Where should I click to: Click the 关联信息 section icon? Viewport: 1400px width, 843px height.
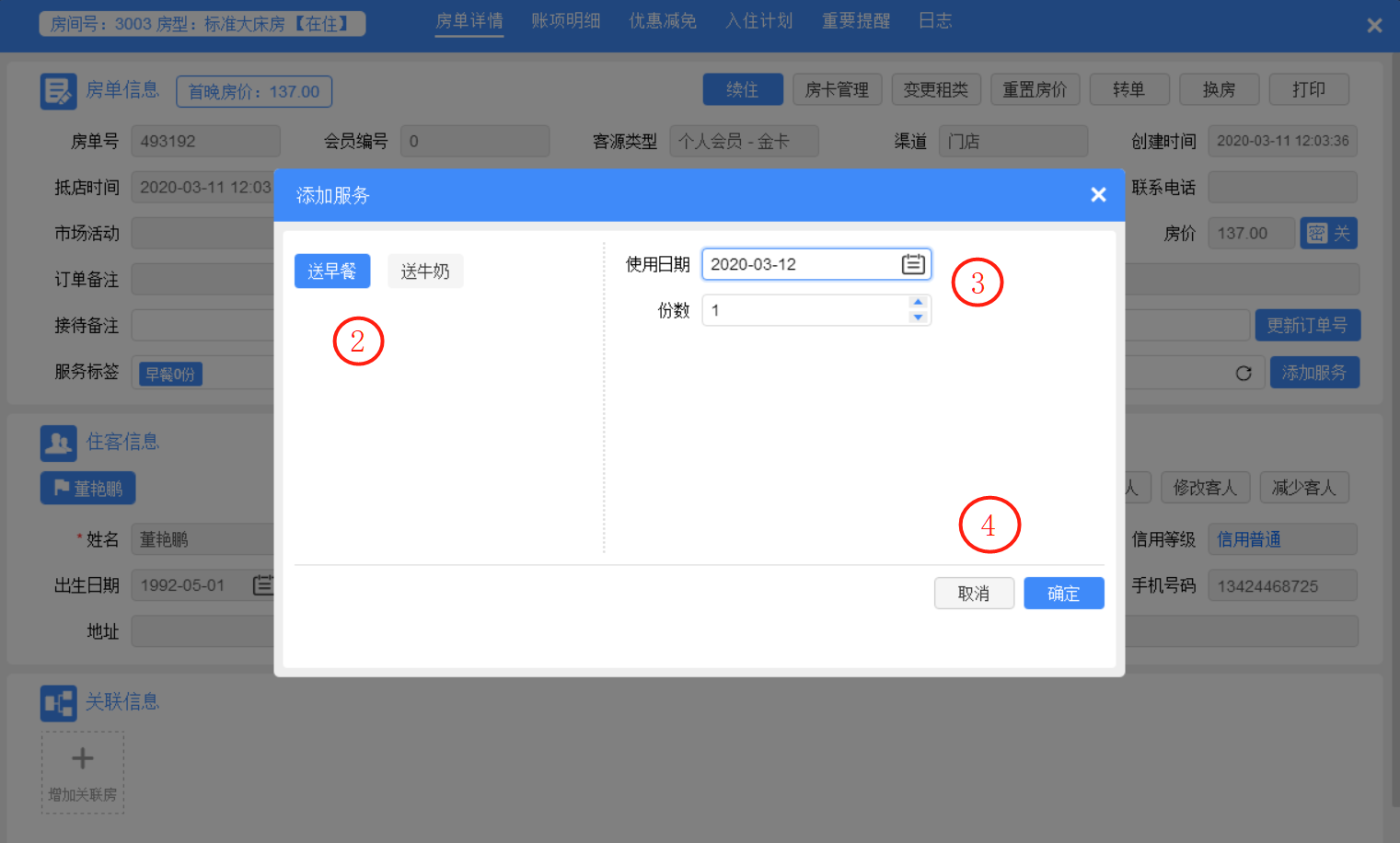59,703
